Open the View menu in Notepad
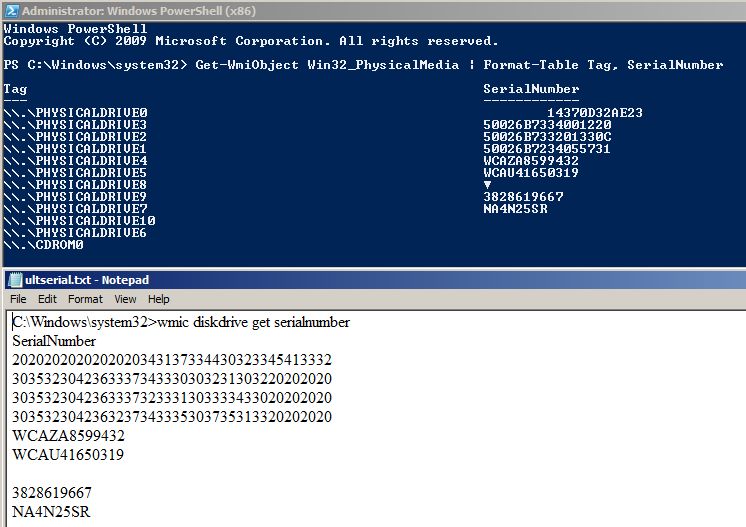746x527 pixels. [125, 299]
